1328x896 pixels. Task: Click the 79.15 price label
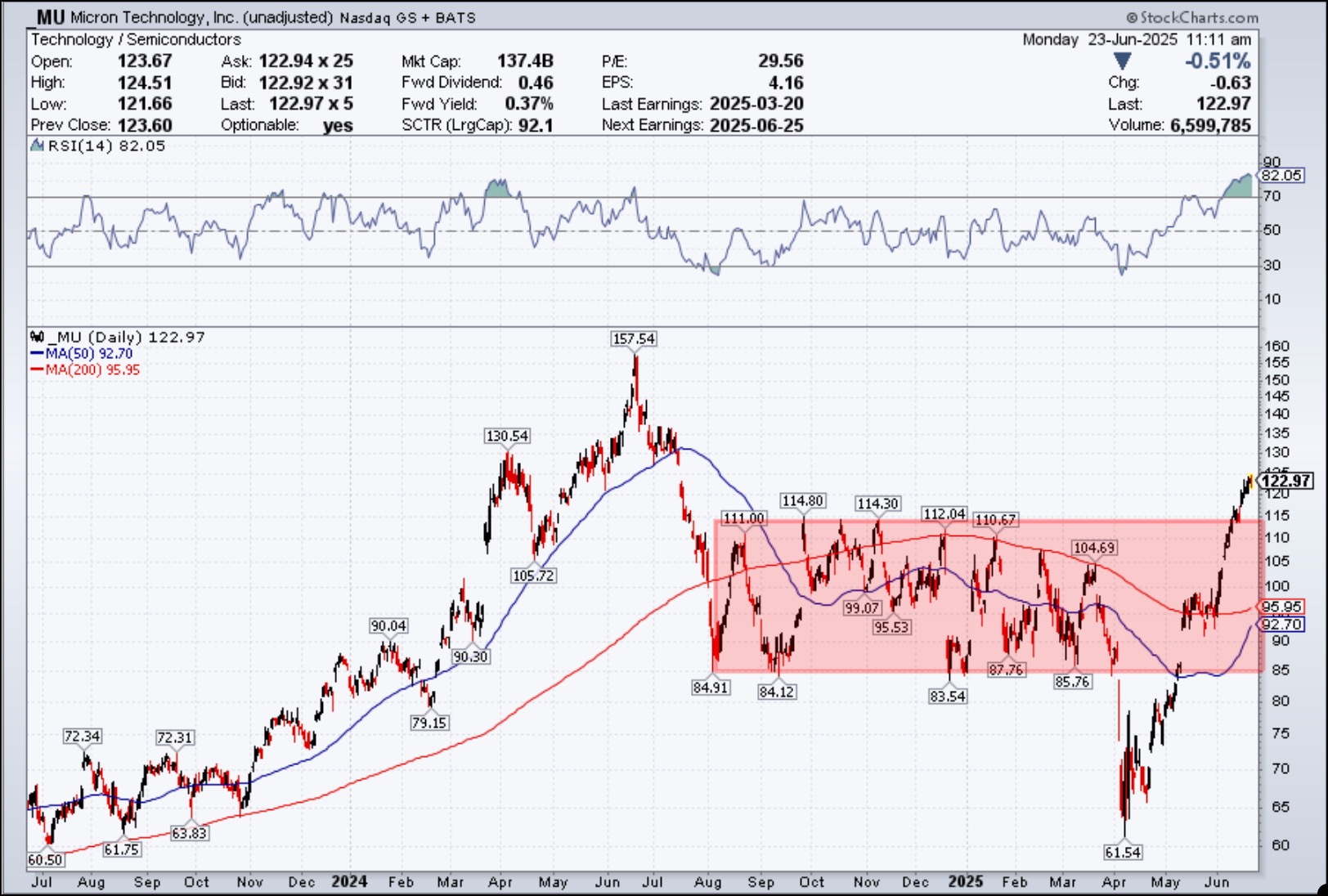pos(429,723)
